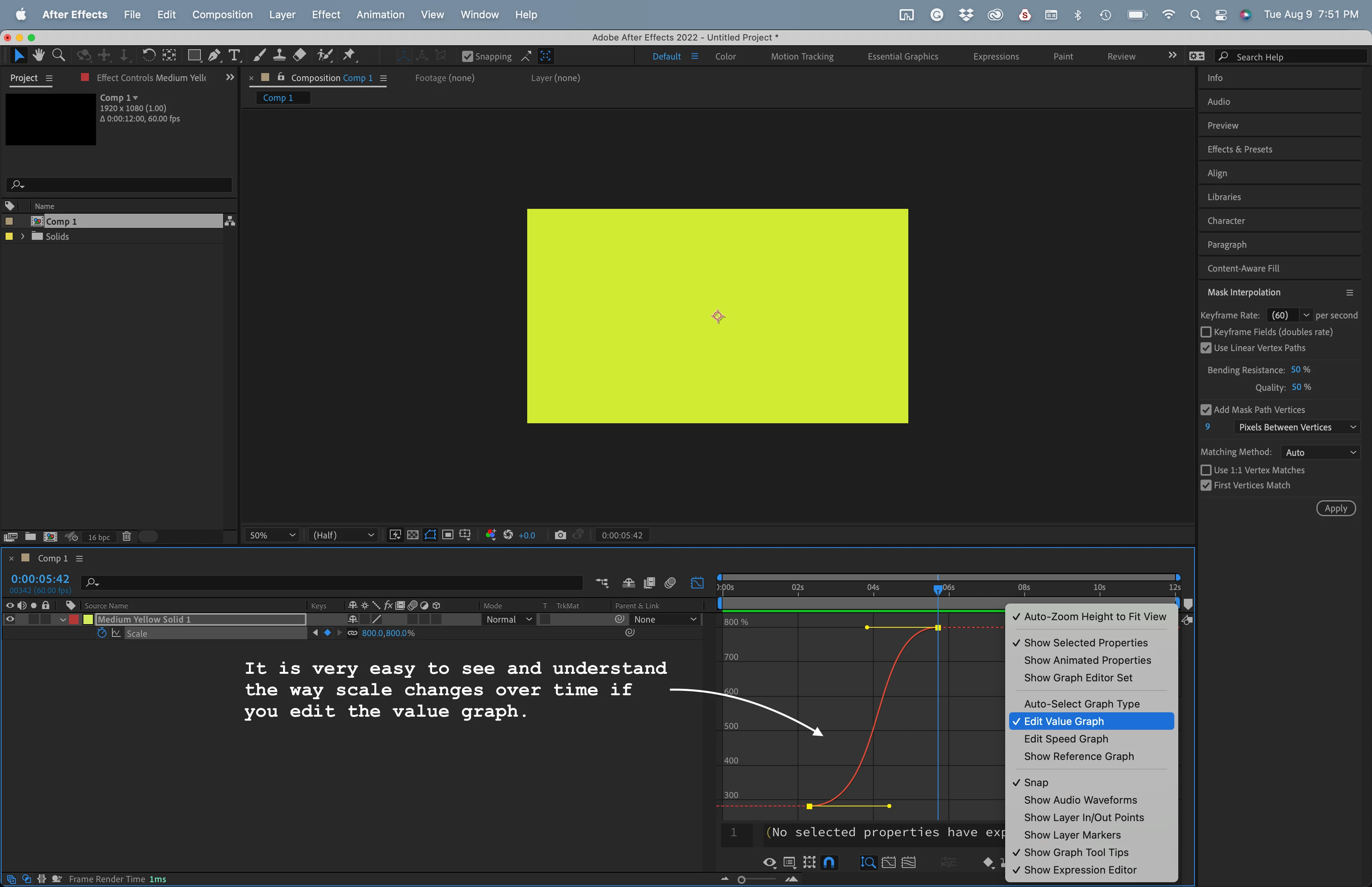This screenshot has width=1372, height=887.
Task: Open the 50% magnification dropdown
Action: point(272,535)
